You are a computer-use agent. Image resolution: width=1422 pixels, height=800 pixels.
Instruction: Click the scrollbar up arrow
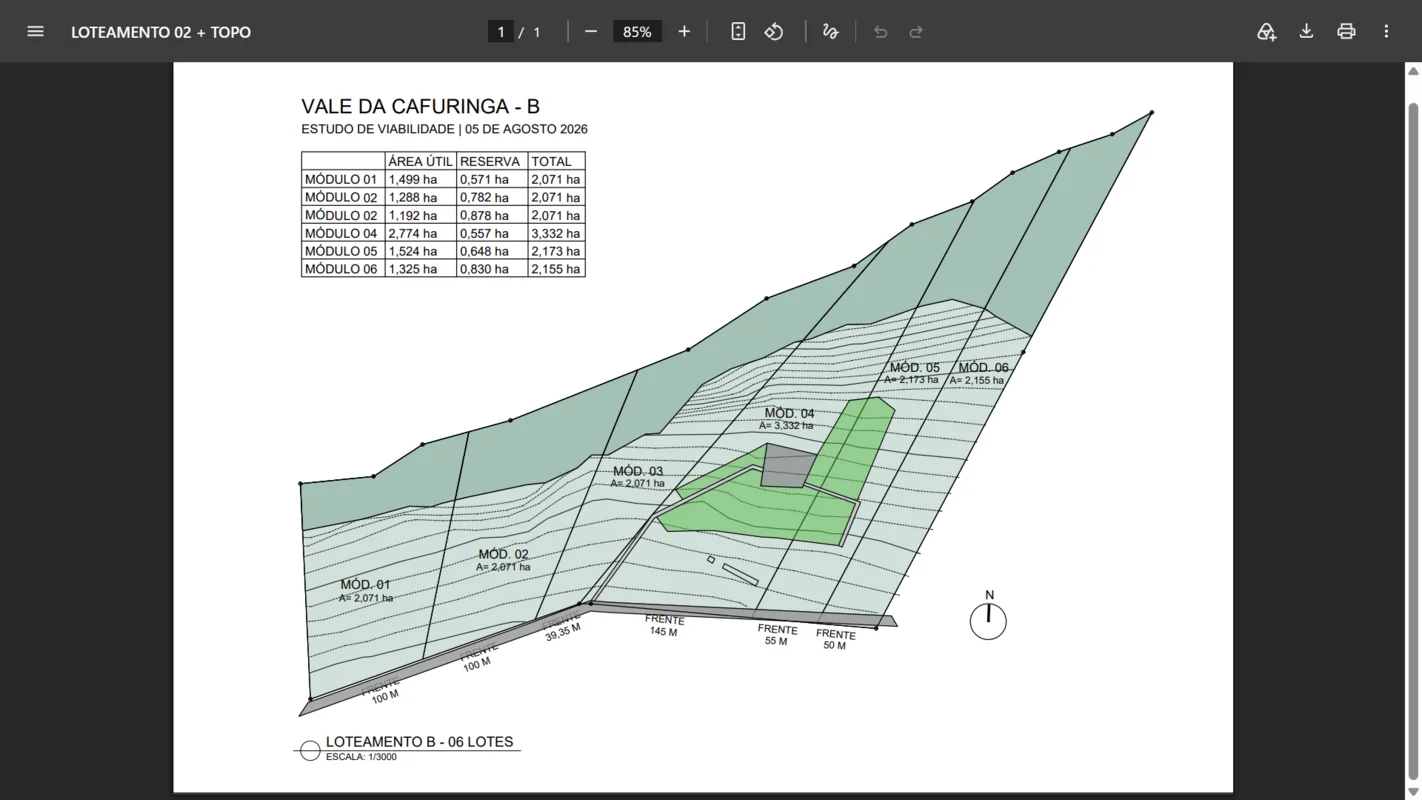coord(1413,71)
